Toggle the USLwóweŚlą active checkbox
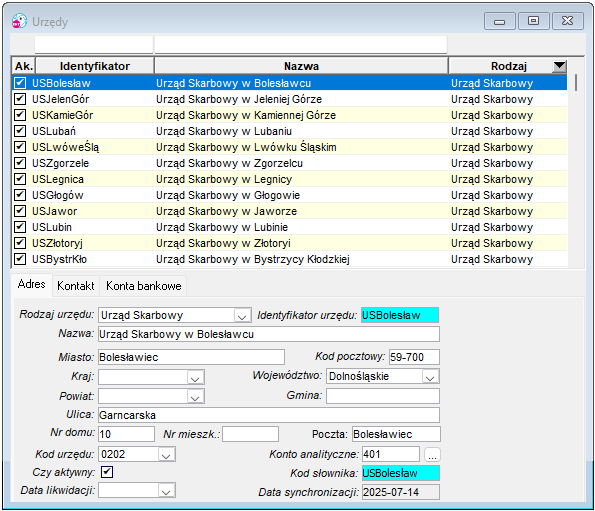 20,147
